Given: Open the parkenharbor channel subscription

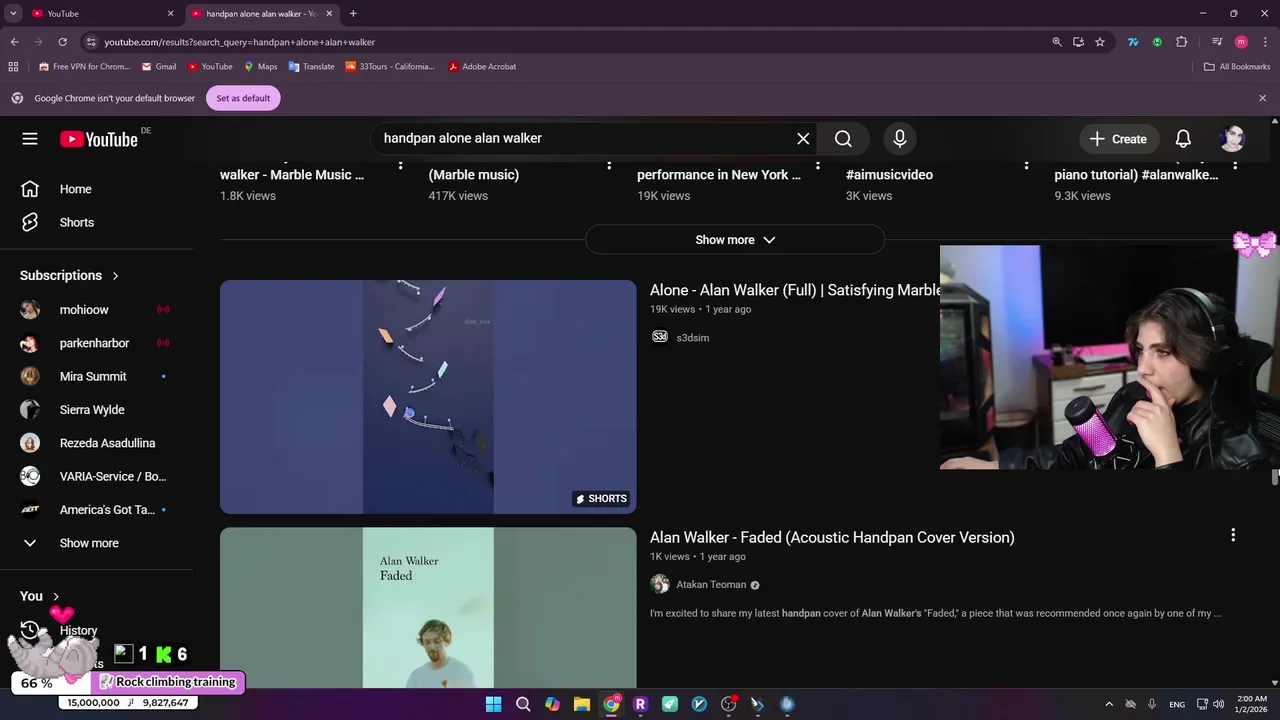Looking at the screenshot, I should [x=96, y=343].
